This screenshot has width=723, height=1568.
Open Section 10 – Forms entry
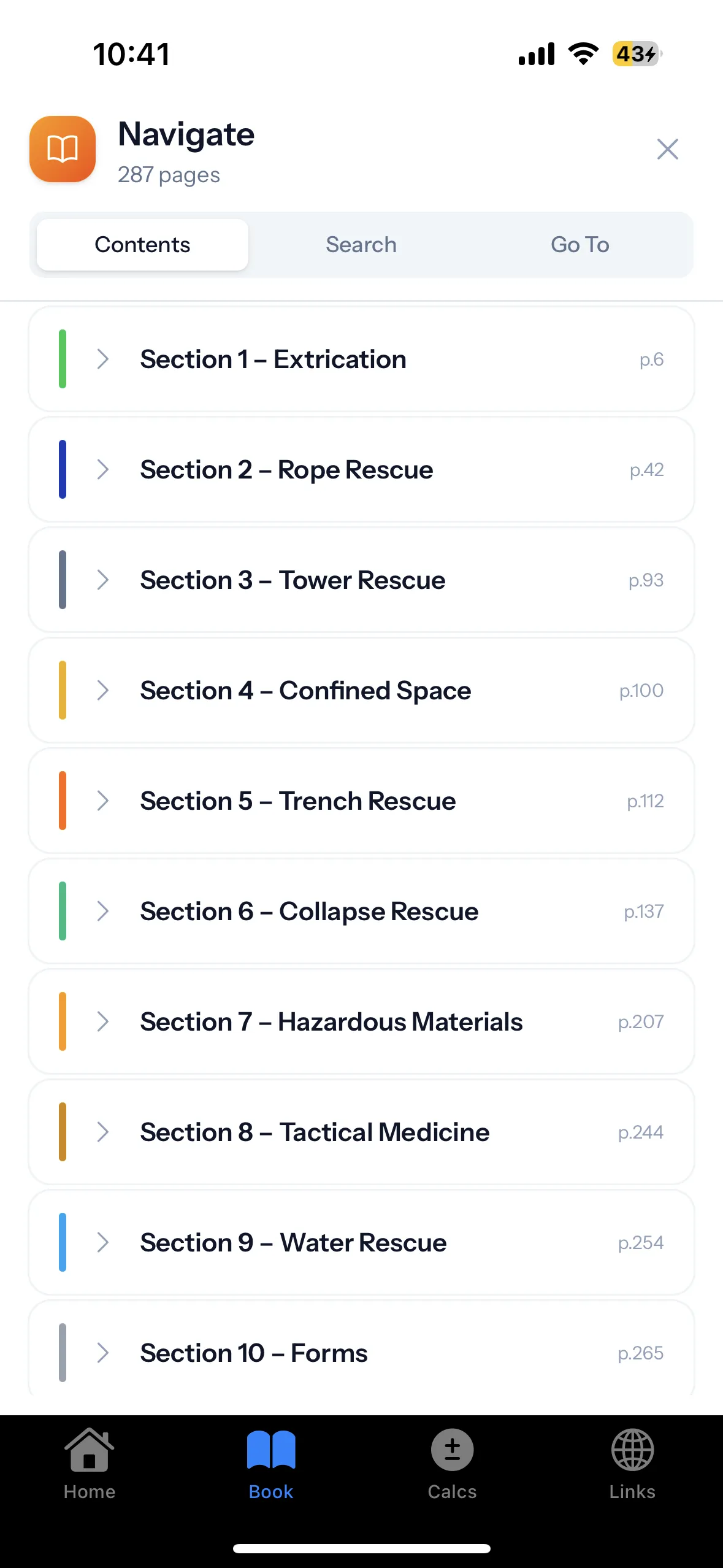click(x=254, y=1353)
